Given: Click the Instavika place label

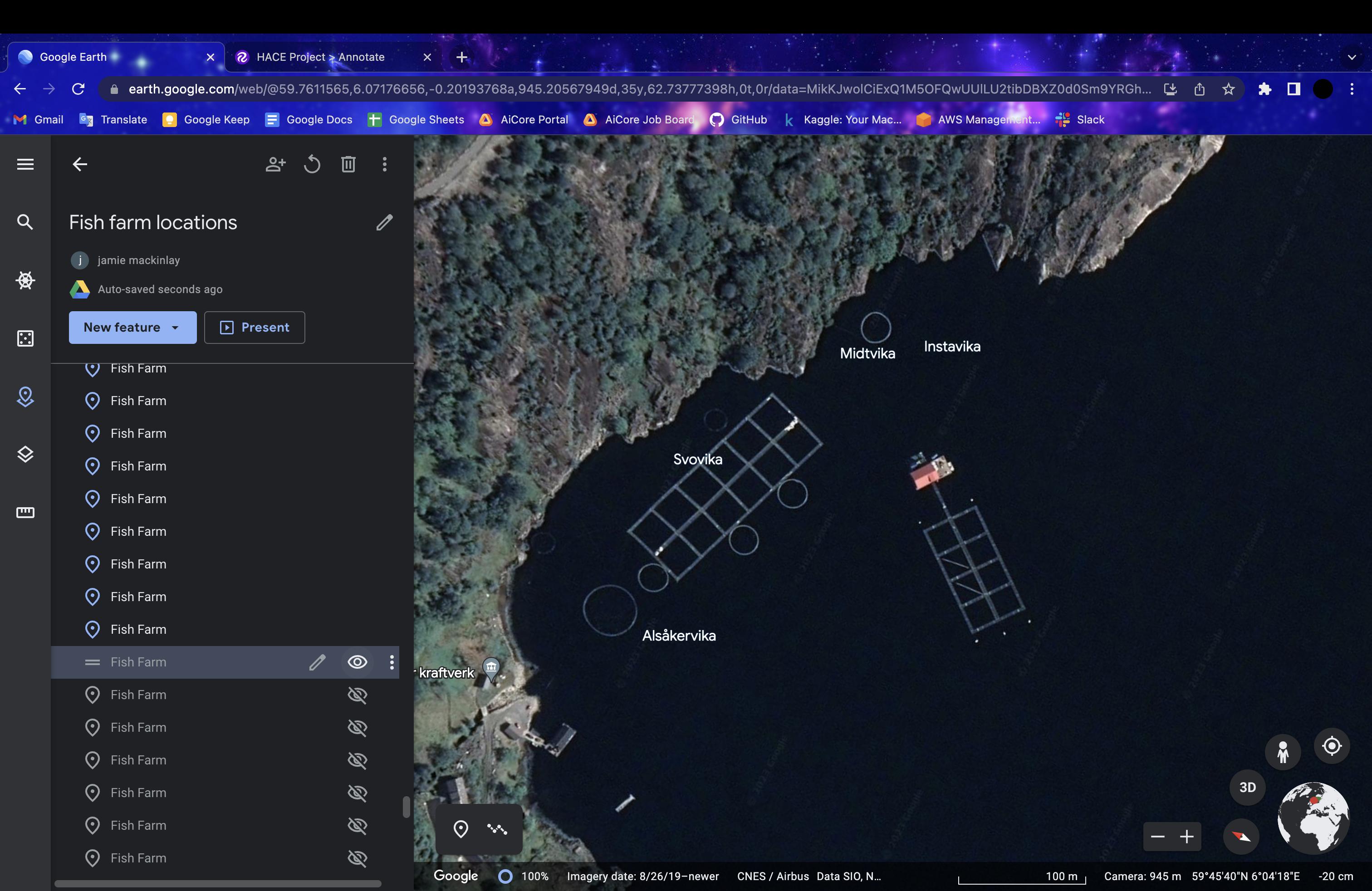Looking at the screenshot, I should pos(952,346).
